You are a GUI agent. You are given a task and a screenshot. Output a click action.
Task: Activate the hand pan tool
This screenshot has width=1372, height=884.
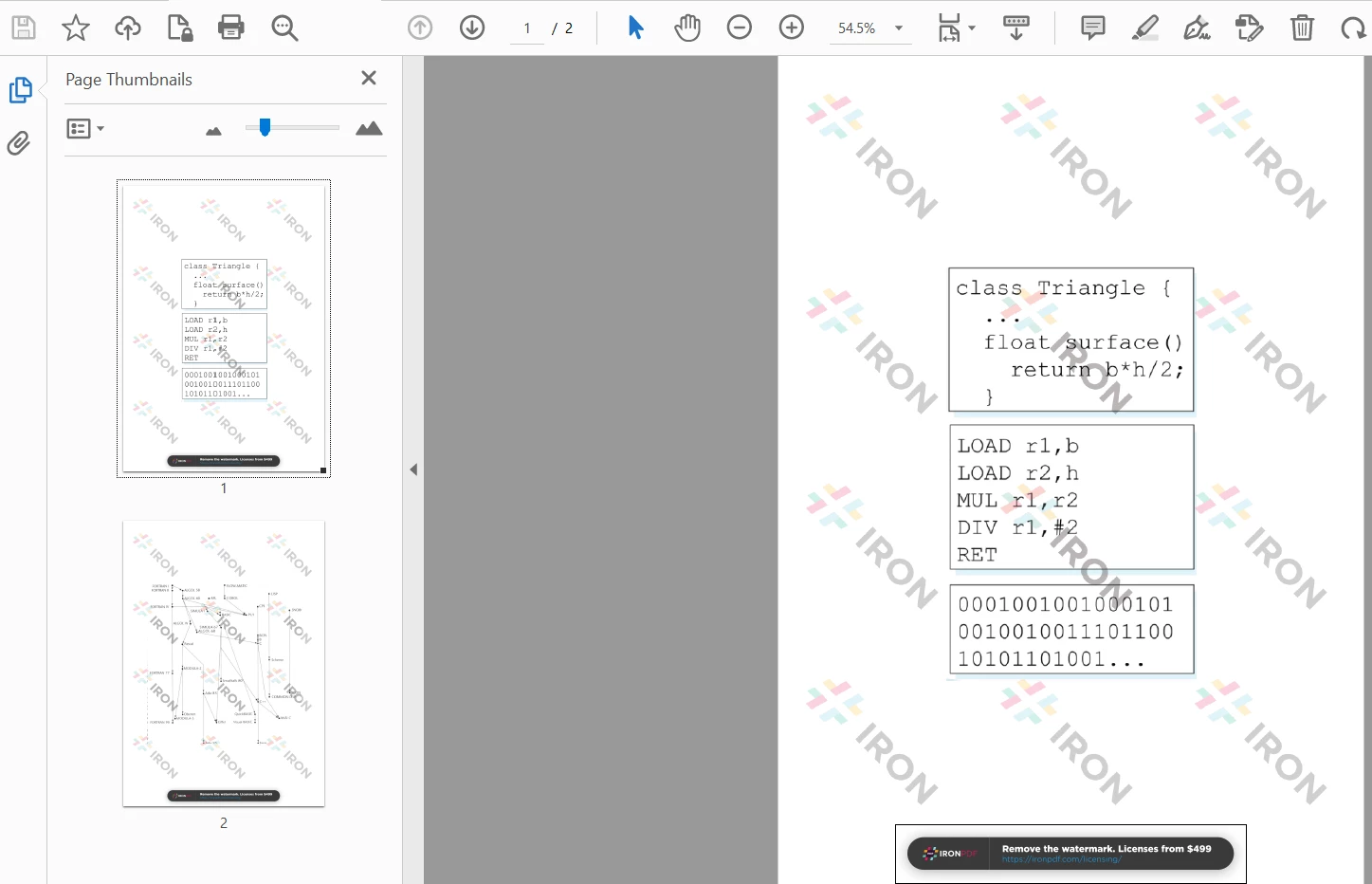687,28
